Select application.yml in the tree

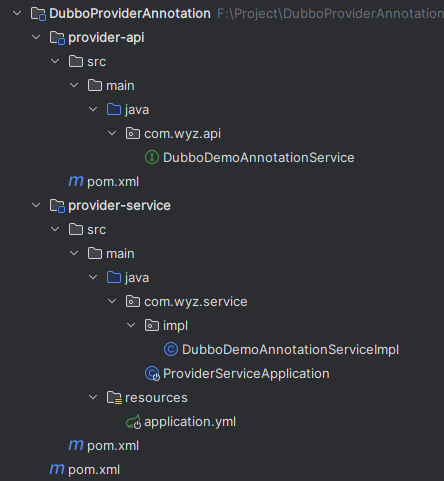tap(190, 422)
